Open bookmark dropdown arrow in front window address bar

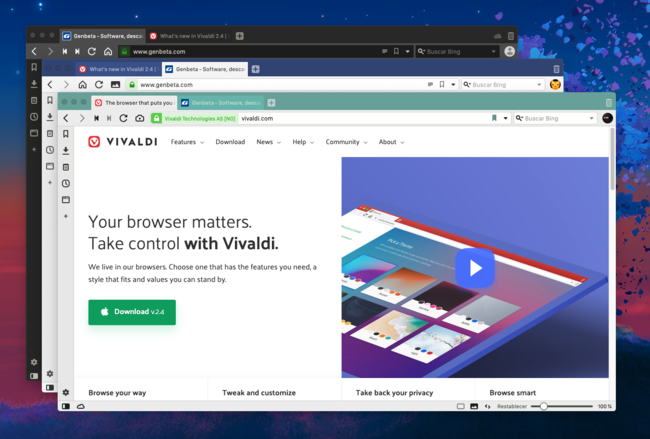pos(505,119)
